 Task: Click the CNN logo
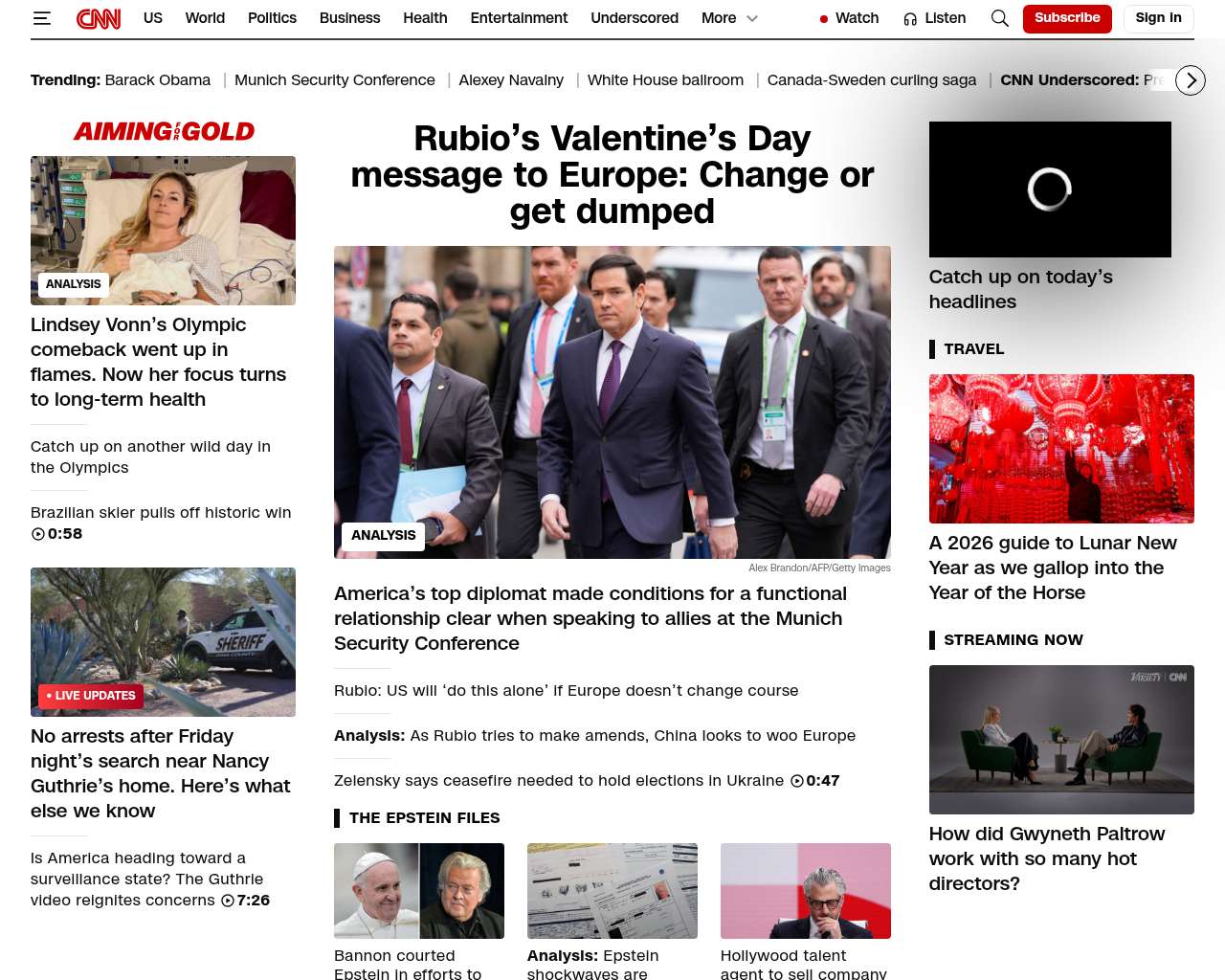99,18
